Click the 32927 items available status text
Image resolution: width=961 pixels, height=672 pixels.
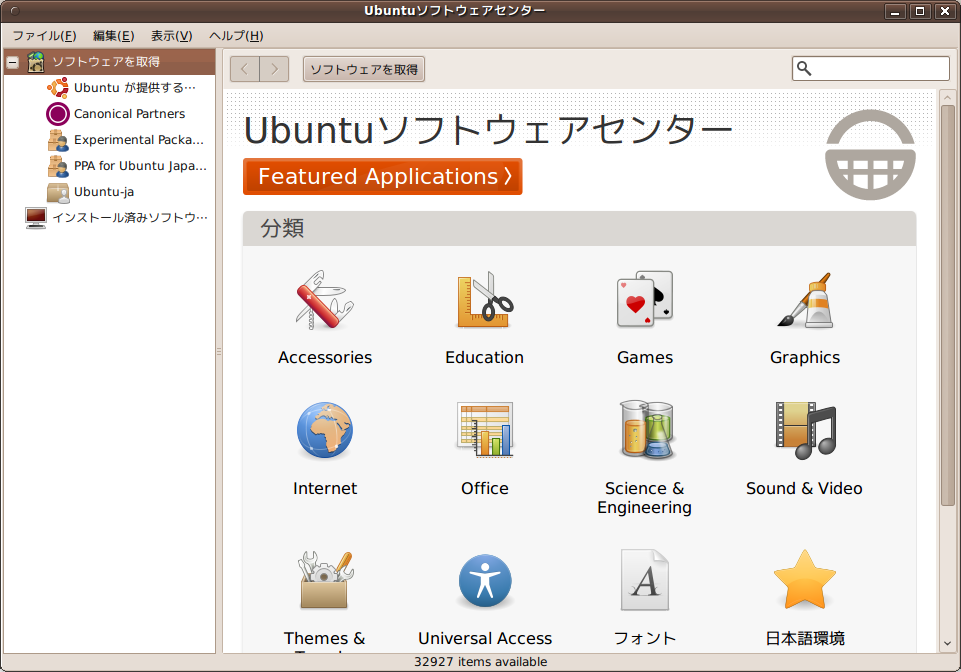click(x=480, y=662)
